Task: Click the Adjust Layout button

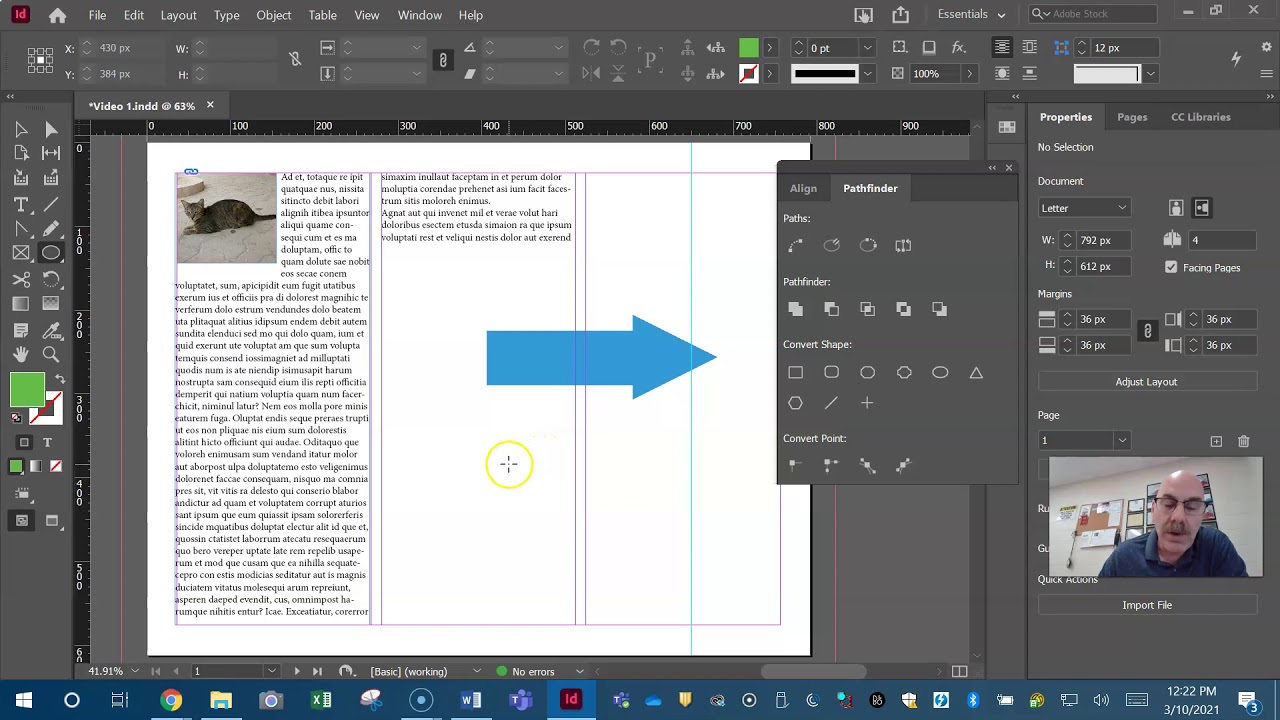Action: (x=1146, y=382)
